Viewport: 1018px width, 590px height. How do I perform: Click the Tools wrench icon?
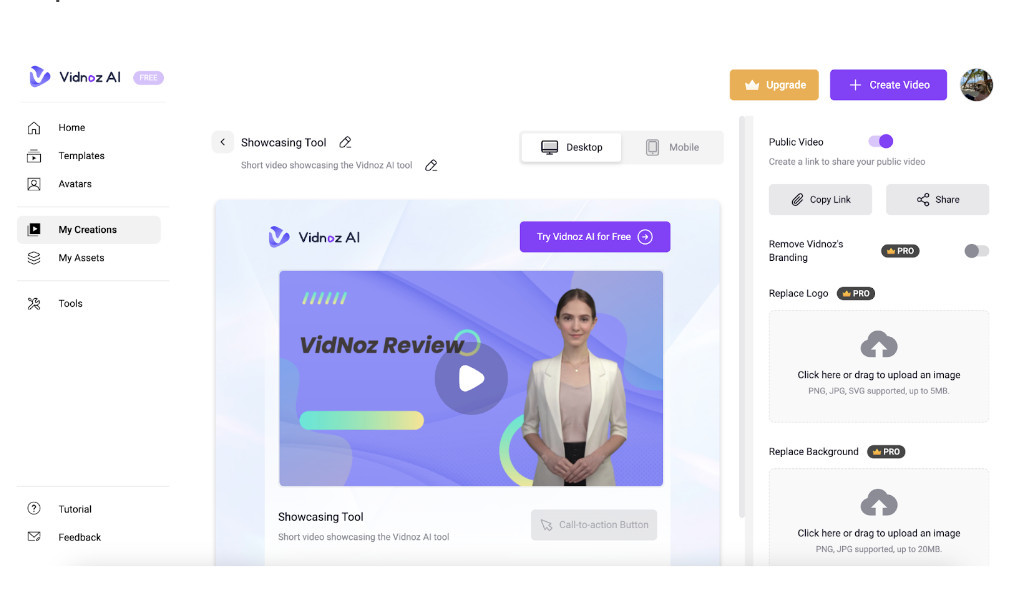click(x=34, y=303)
